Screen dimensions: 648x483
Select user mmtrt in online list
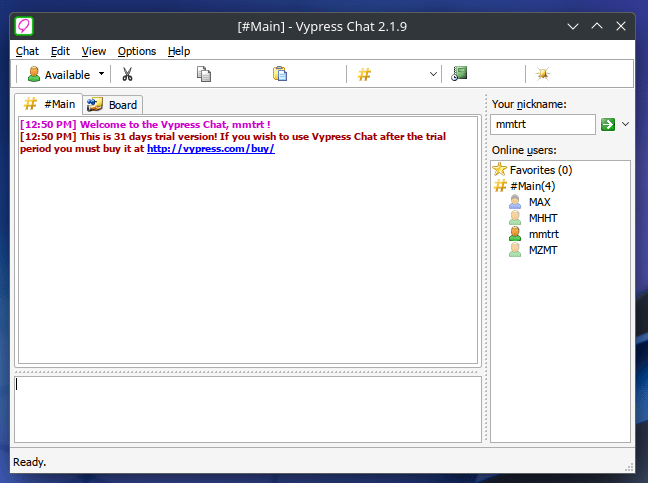pyautogui.click(x=544, y=234)
